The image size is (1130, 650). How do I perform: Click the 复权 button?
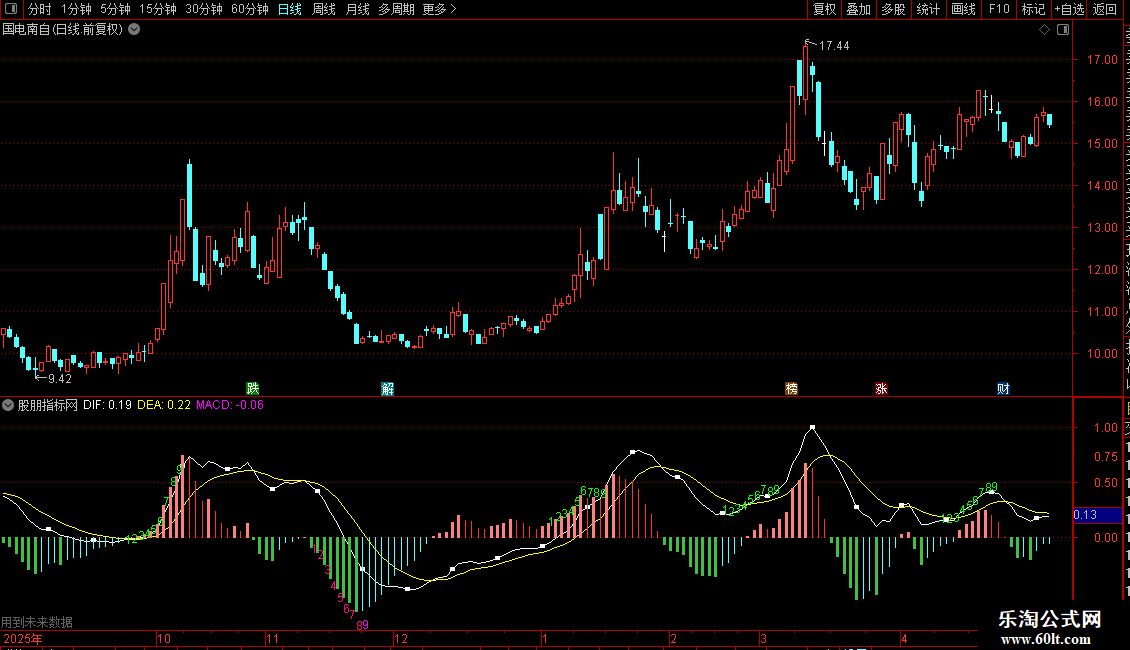pyautogui.click(x=824, y=9)
